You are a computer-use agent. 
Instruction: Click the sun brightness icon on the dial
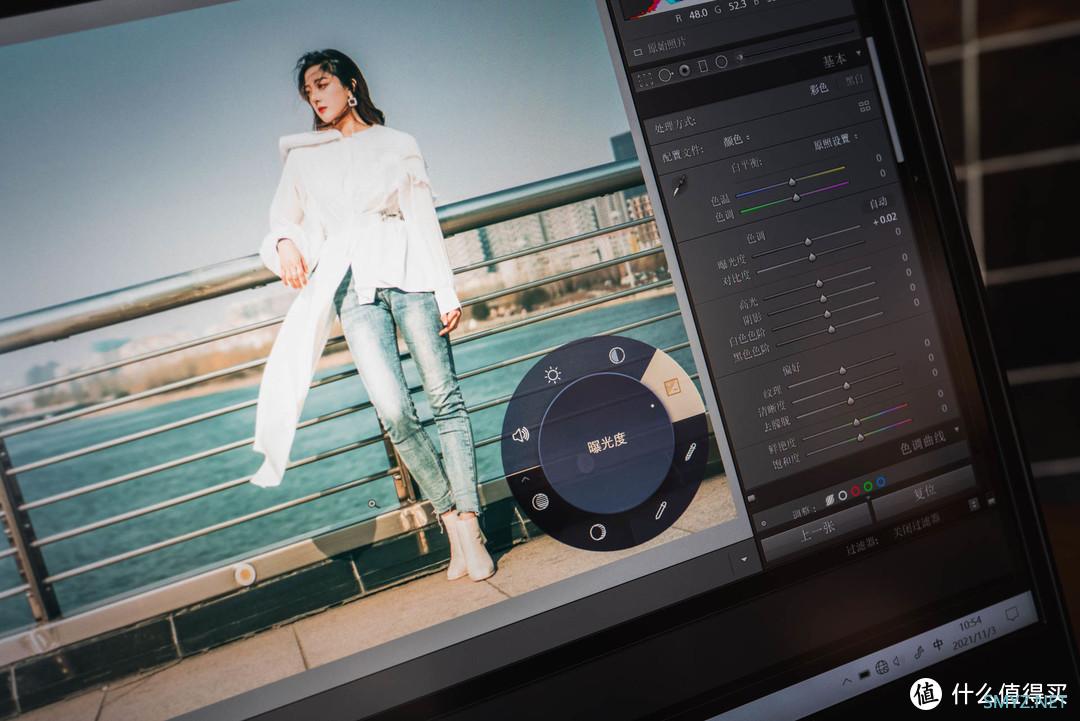click(552, 375)
